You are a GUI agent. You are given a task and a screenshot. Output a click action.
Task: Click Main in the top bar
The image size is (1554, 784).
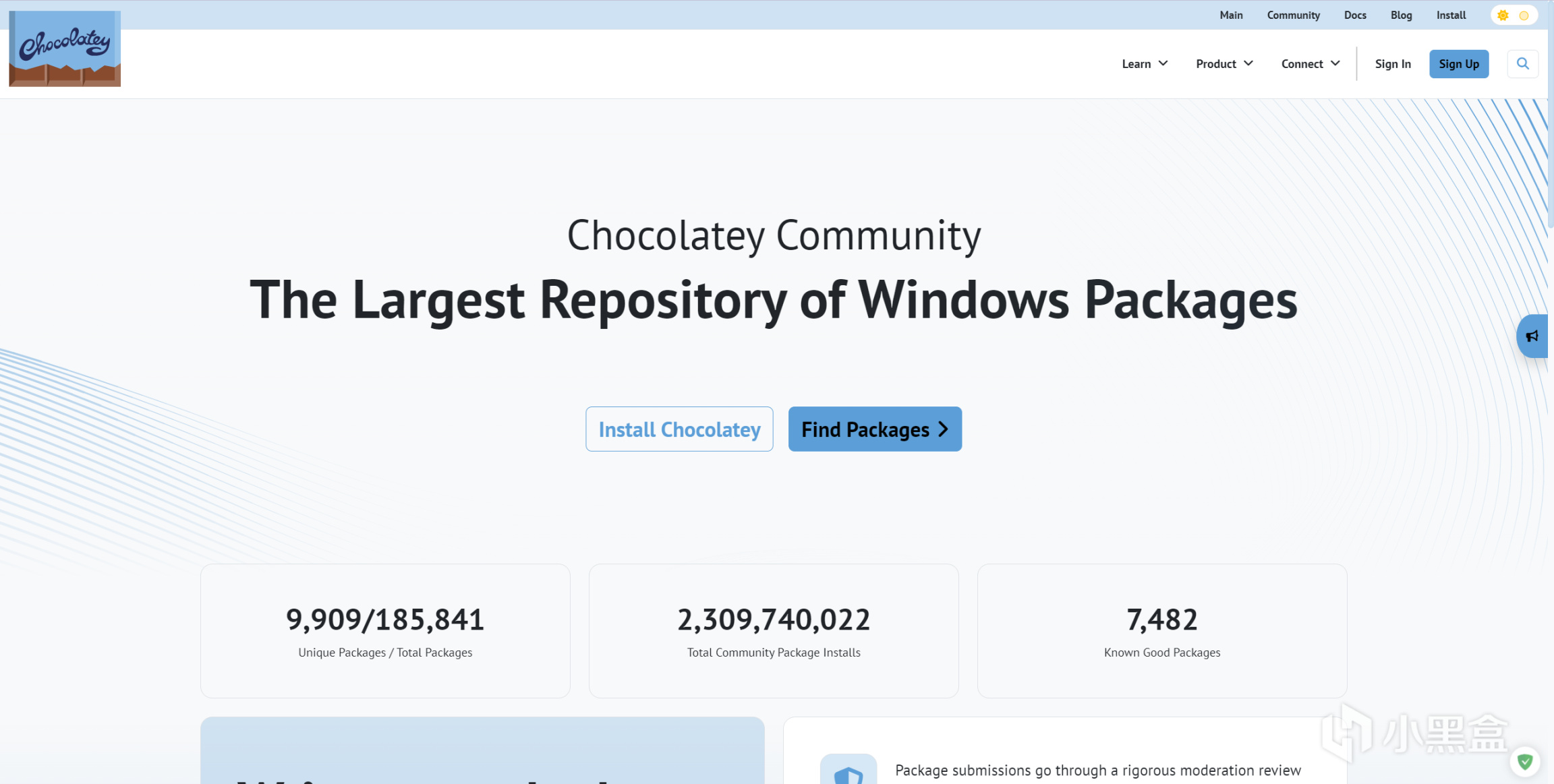click(x=1231, y=15)
